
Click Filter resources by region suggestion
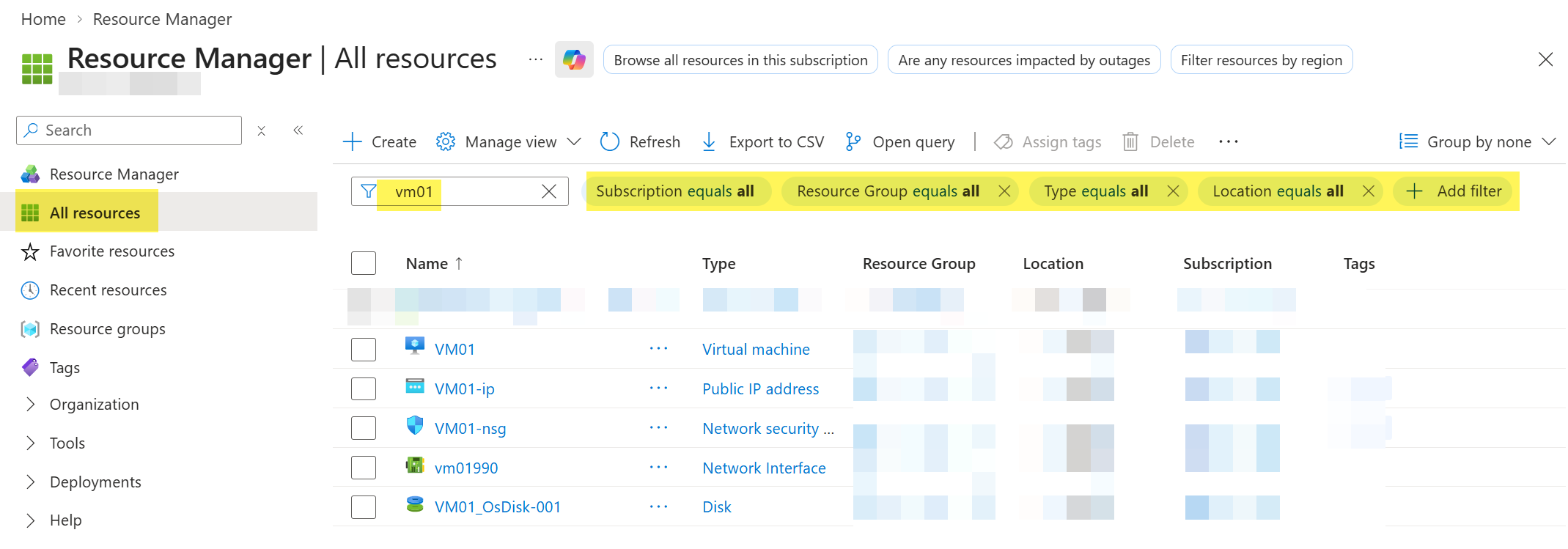coord(1262,60)
